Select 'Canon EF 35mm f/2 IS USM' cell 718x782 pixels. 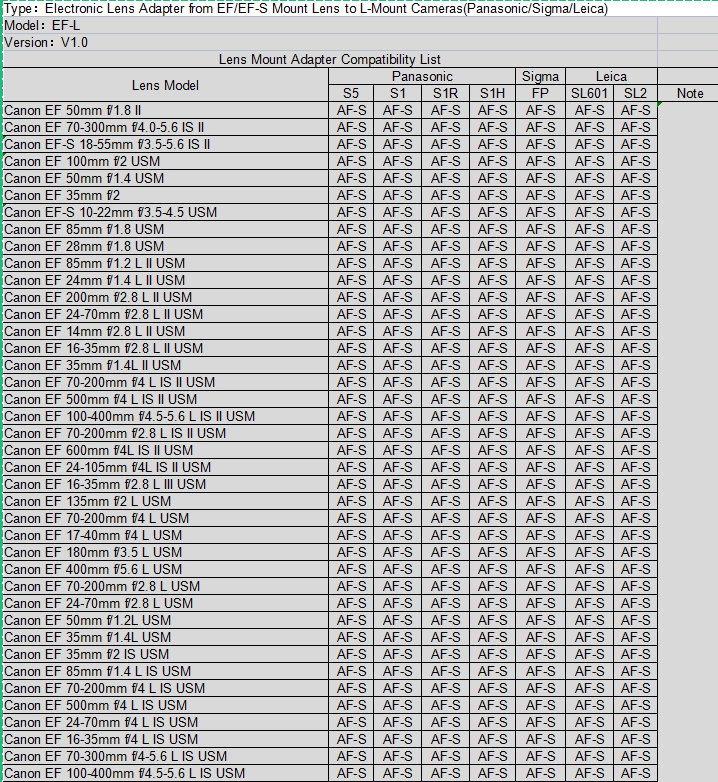coord(166,654)
